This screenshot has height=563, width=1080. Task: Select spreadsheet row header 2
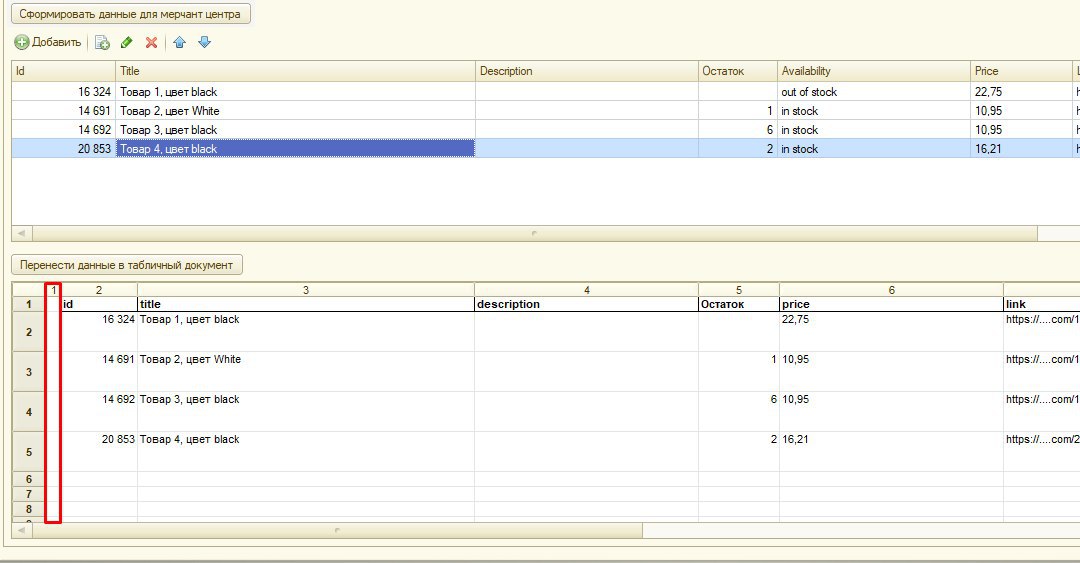pos(29,332)
